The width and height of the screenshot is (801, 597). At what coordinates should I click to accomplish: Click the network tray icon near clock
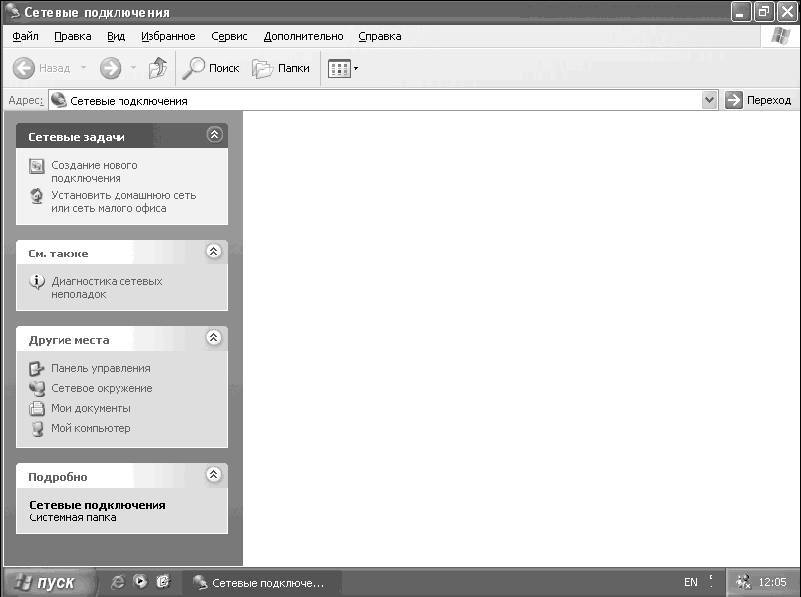point(743,582)
